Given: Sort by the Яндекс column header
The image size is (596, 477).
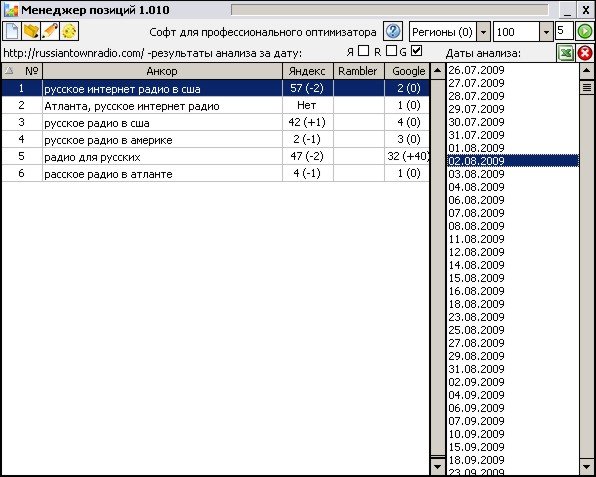Looking at the screenshot, I should [308, 71].
